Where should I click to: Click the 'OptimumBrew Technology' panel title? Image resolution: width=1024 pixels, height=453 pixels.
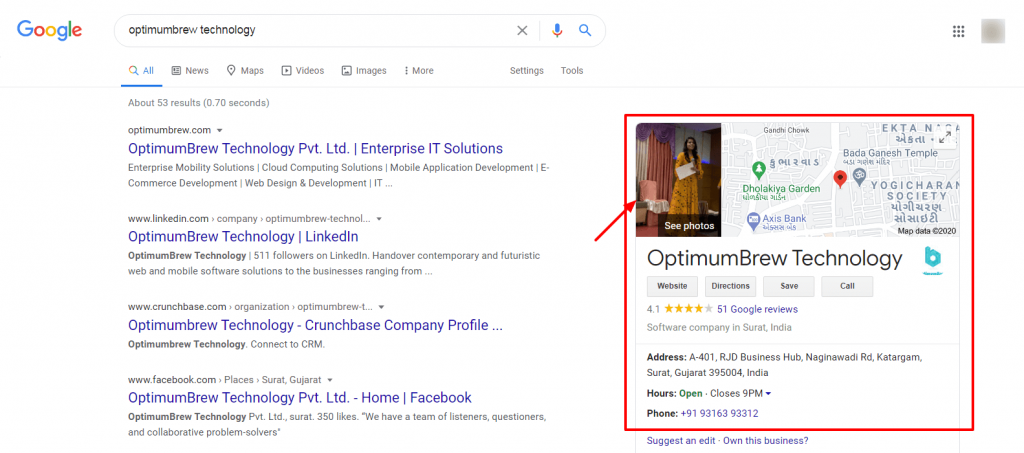tap(775, 259)
